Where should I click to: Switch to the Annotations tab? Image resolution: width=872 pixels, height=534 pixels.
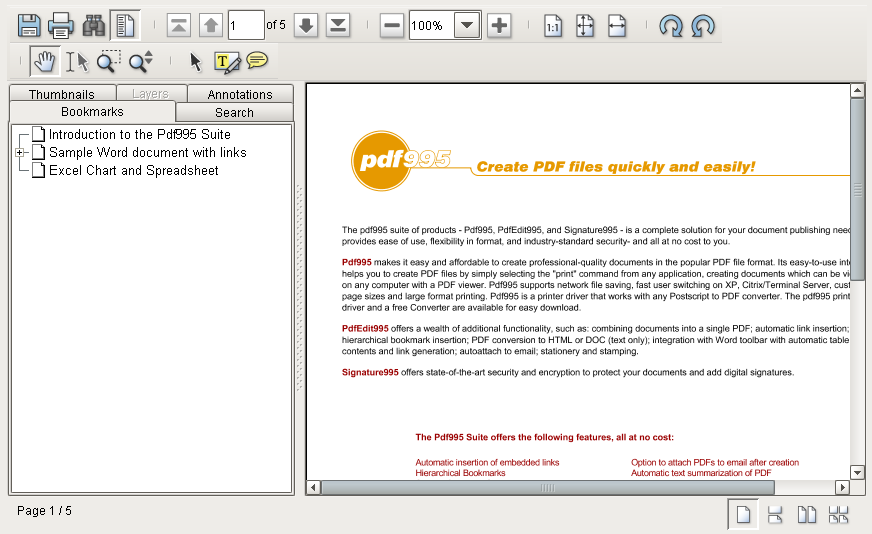240,93
